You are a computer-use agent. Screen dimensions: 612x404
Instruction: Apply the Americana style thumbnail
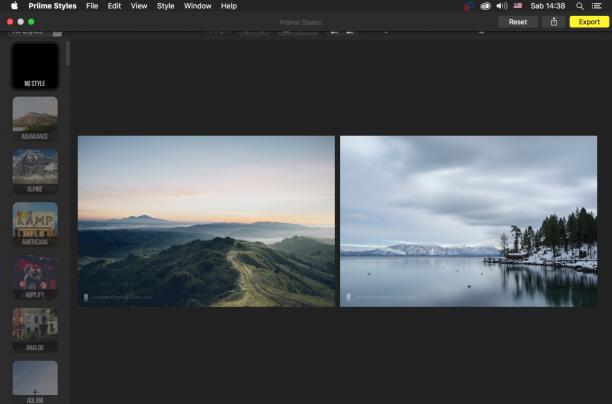point(35,224)
